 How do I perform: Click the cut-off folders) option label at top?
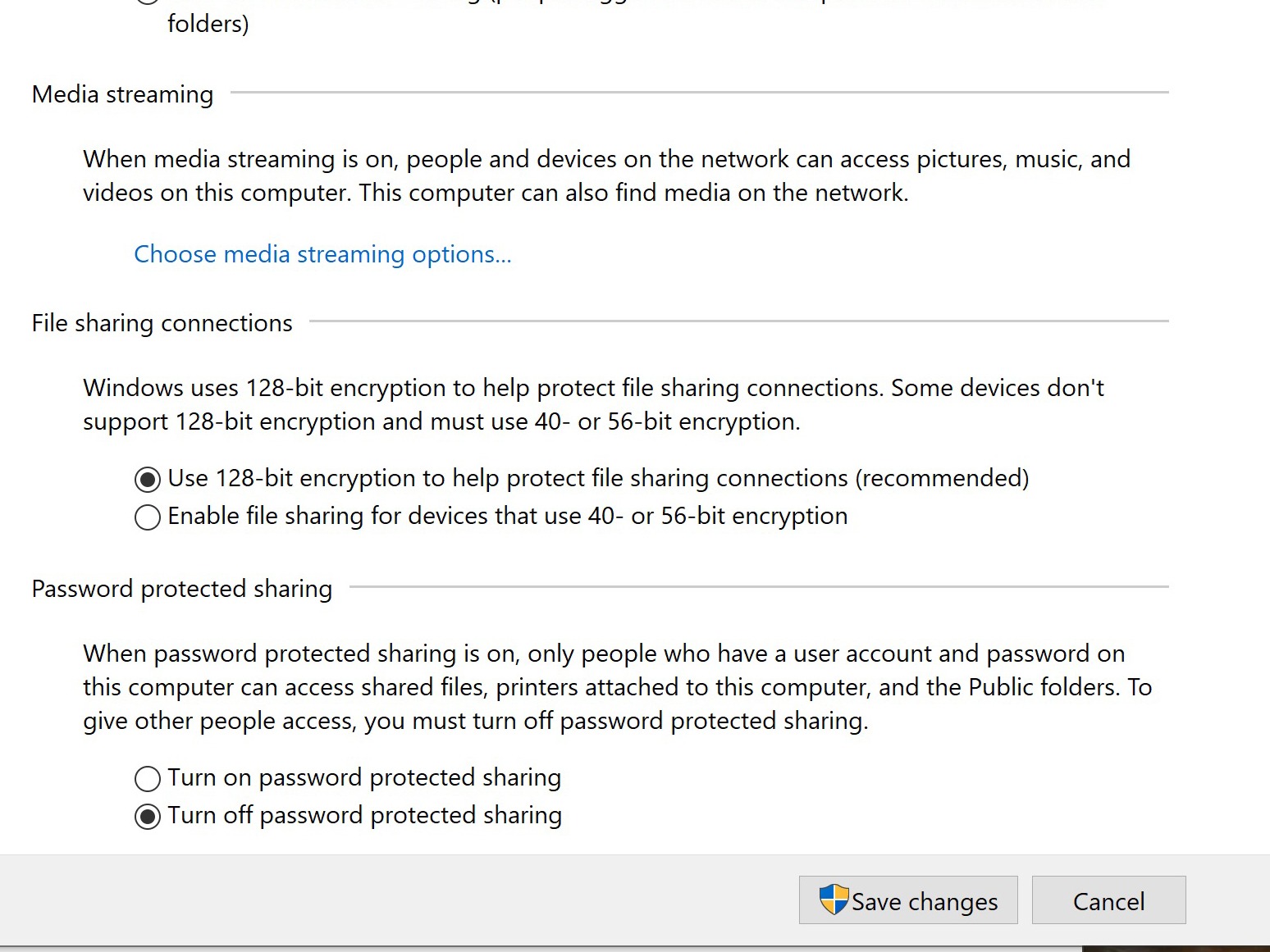pos(208,24)
